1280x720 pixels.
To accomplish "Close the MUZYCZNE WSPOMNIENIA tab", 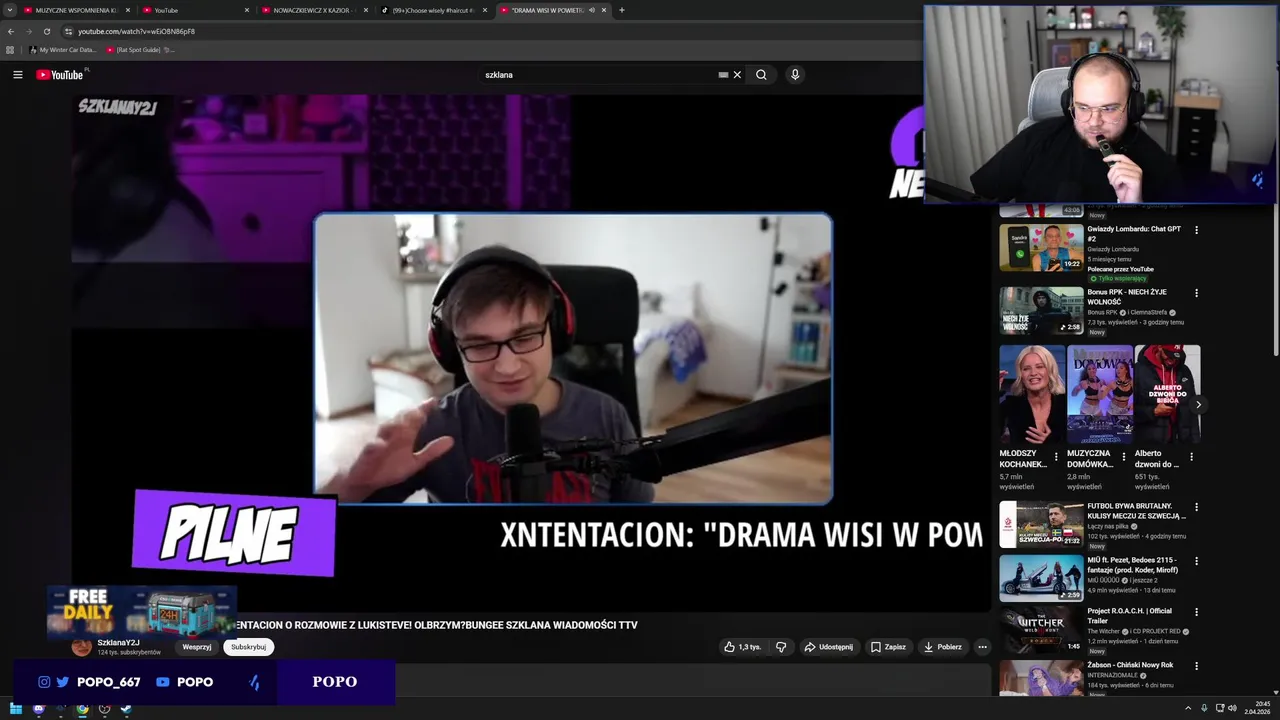I will coord(127,10).
